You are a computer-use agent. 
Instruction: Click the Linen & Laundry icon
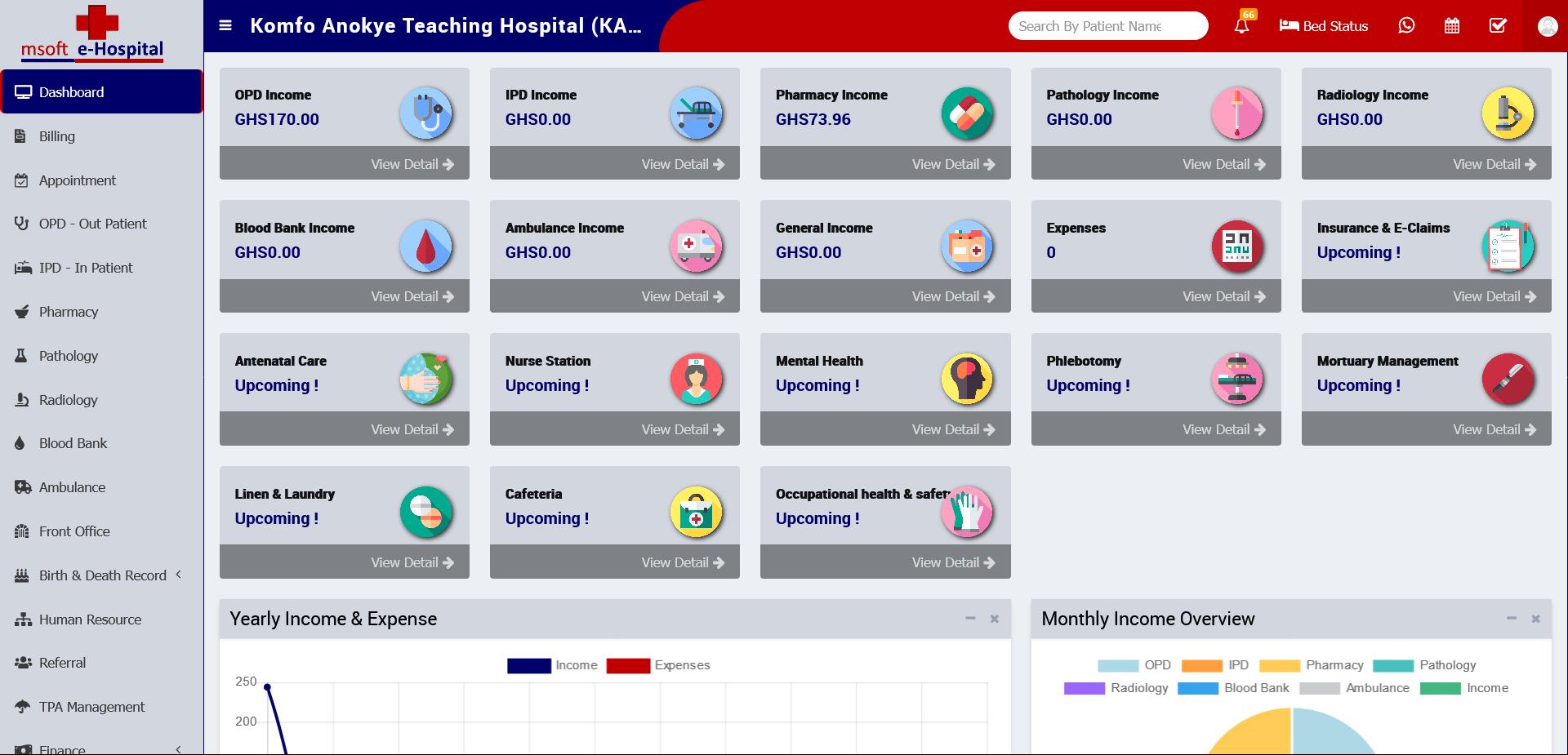click(x=426, y=512)
